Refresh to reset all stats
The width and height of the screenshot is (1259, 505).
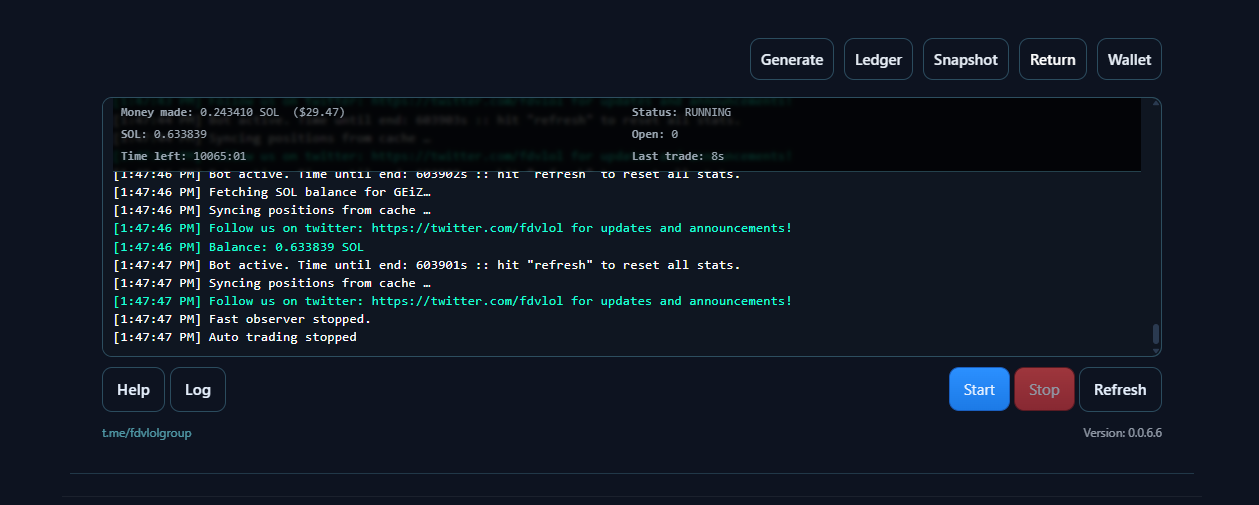point(1120,390)
